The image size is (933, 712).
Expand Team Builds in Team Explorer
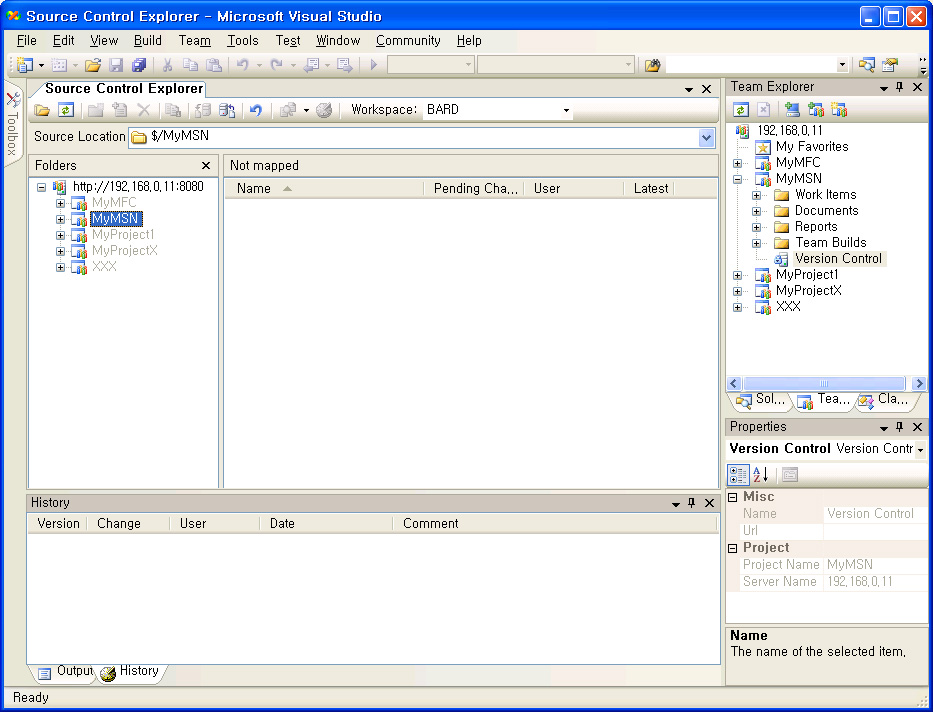pos(756,243)
